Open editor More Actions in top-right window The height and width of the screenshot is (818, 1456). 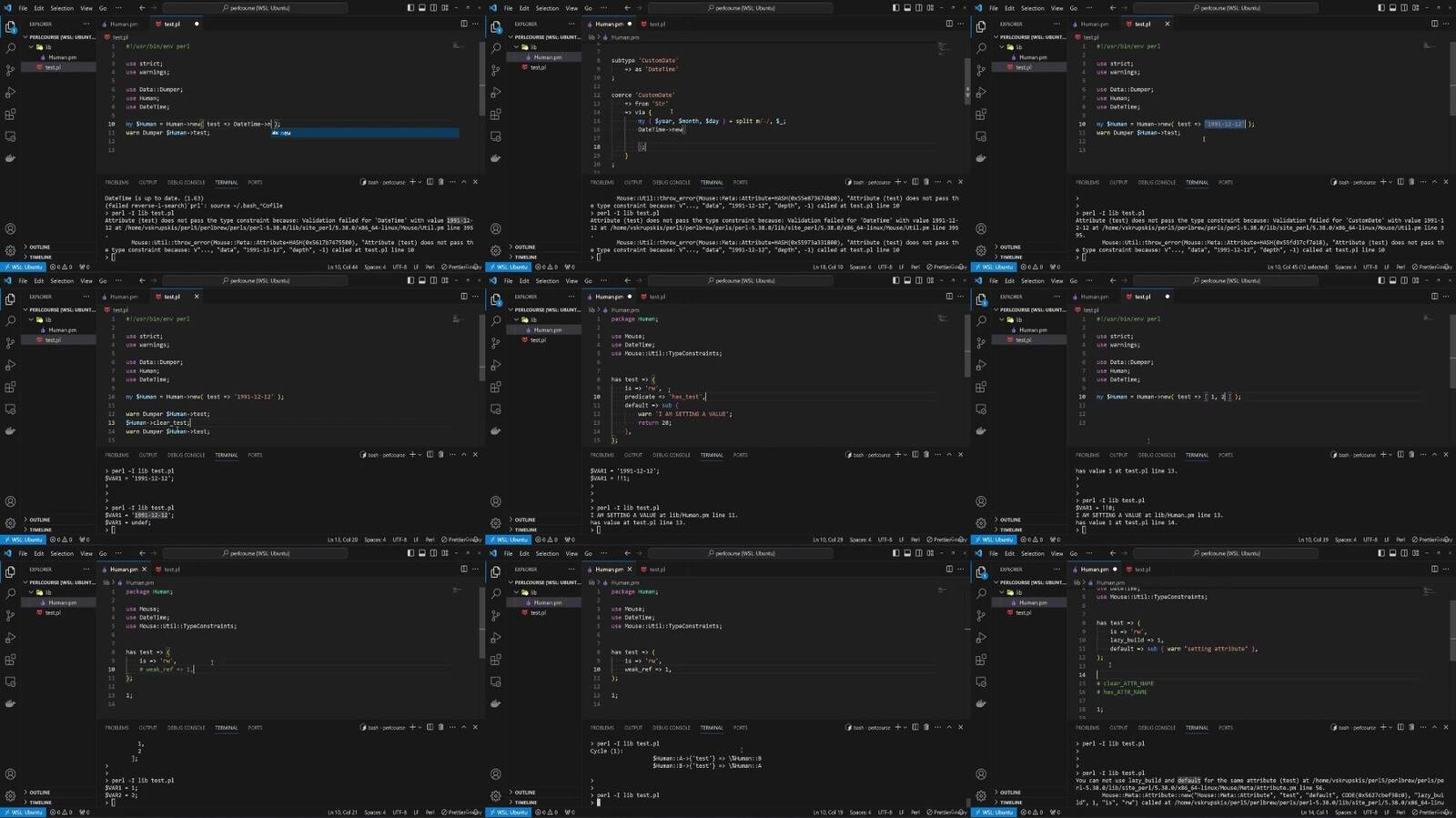pyautogui.click(x=1446, y=24)
